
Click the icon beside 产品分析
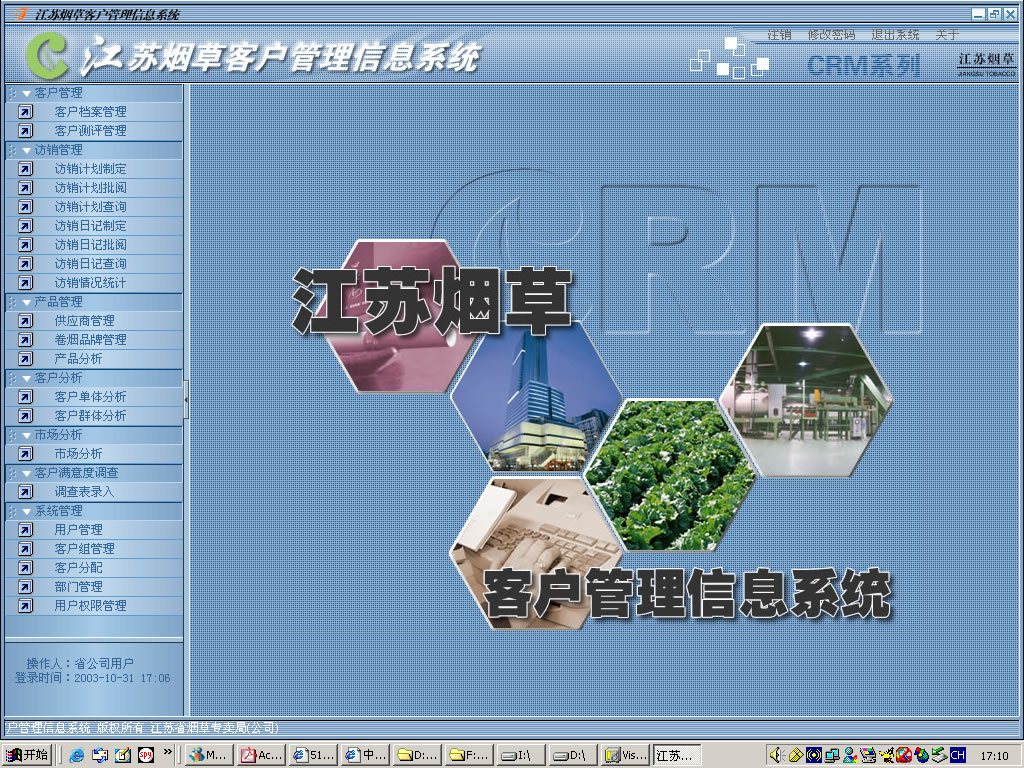coord(25,359)
